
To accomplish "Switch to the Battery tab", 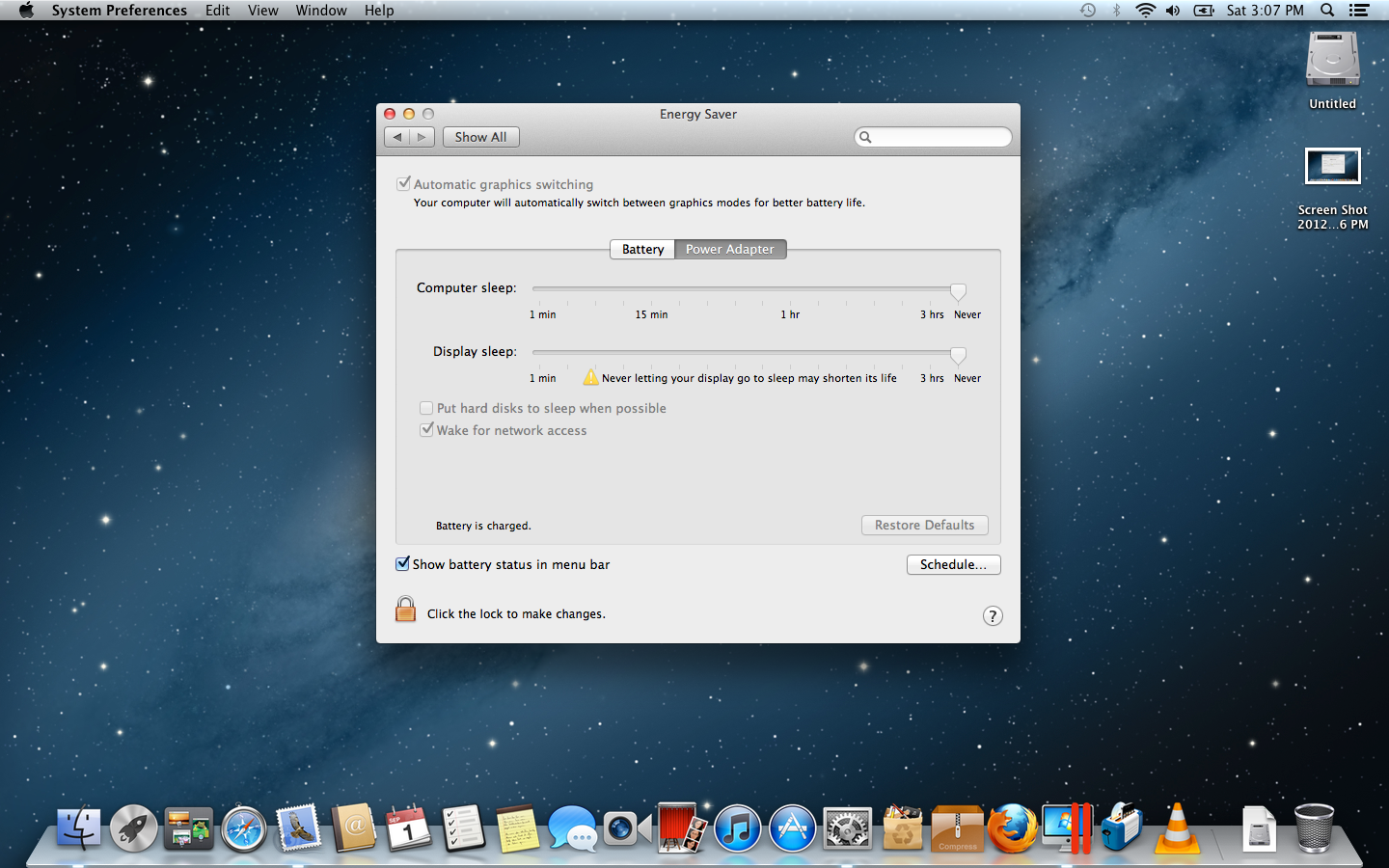I will [x=642, y=249].
